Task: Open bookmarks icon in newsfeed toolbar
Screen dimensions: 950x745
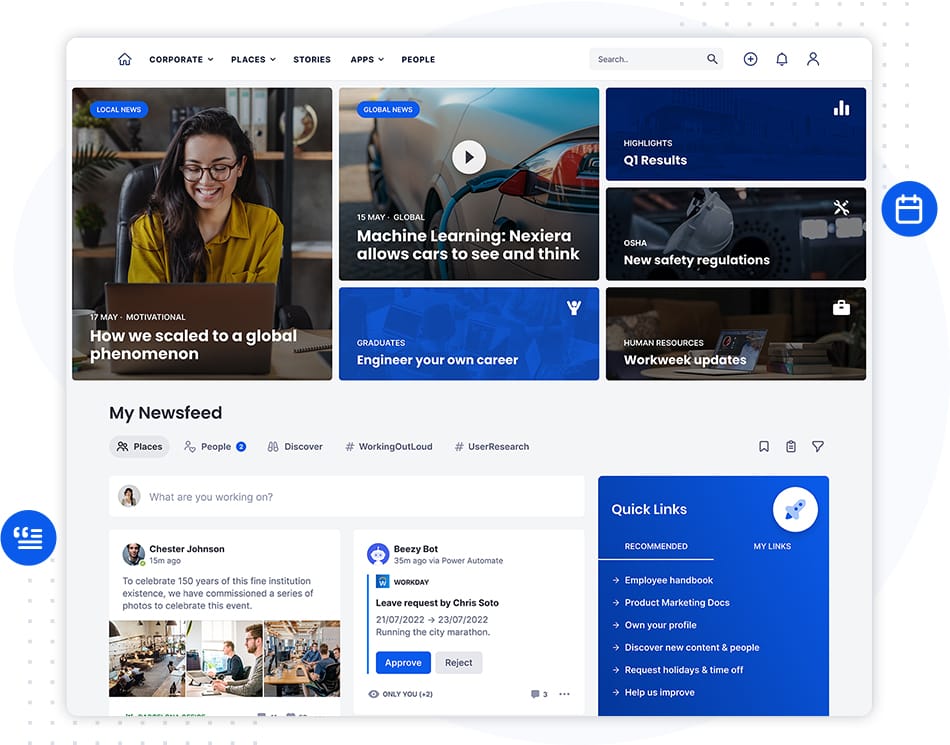Action: pyautogui.click(x=763, y=446)
